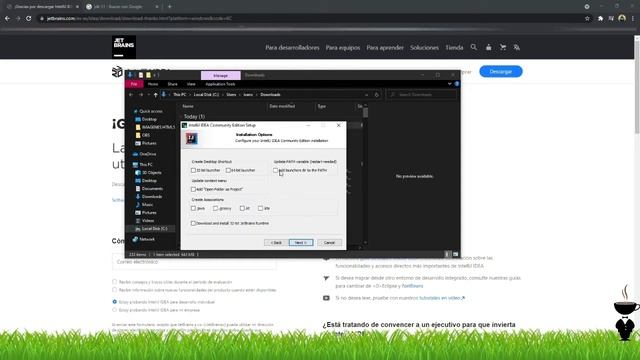
Task: Check the .groovy file association
Action: click(216, 208)
